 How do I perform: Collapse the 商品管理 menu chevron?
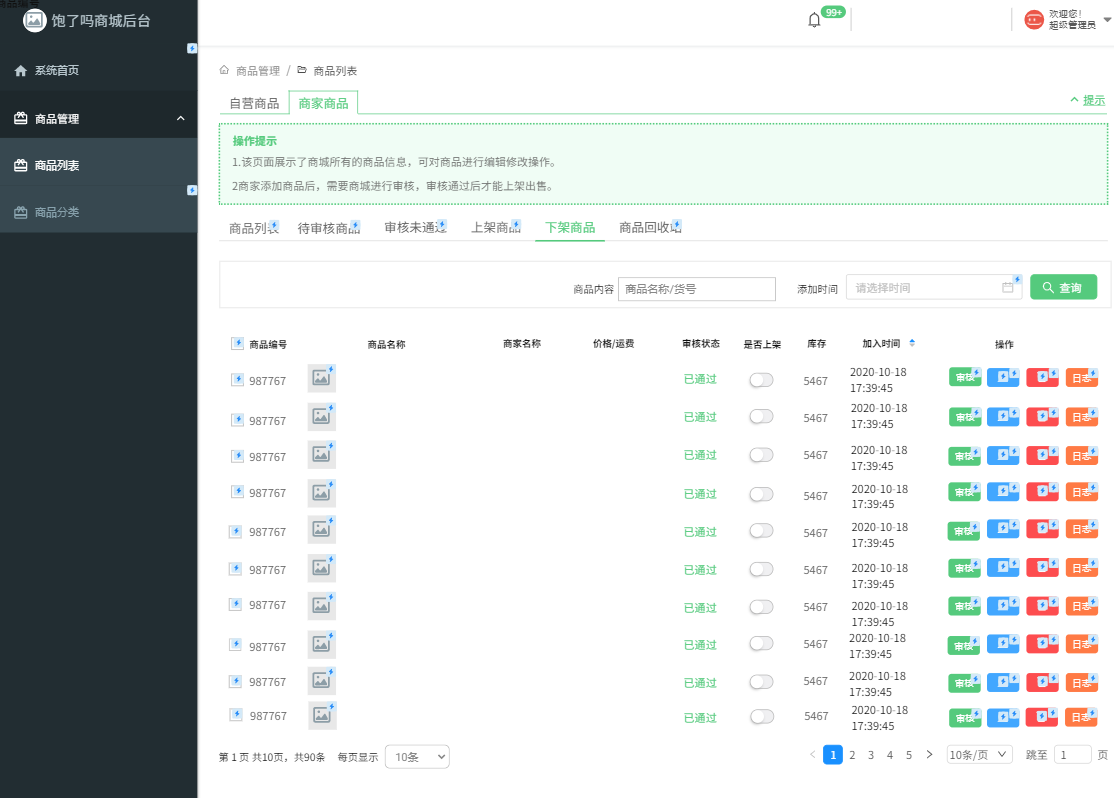point(180,119)
